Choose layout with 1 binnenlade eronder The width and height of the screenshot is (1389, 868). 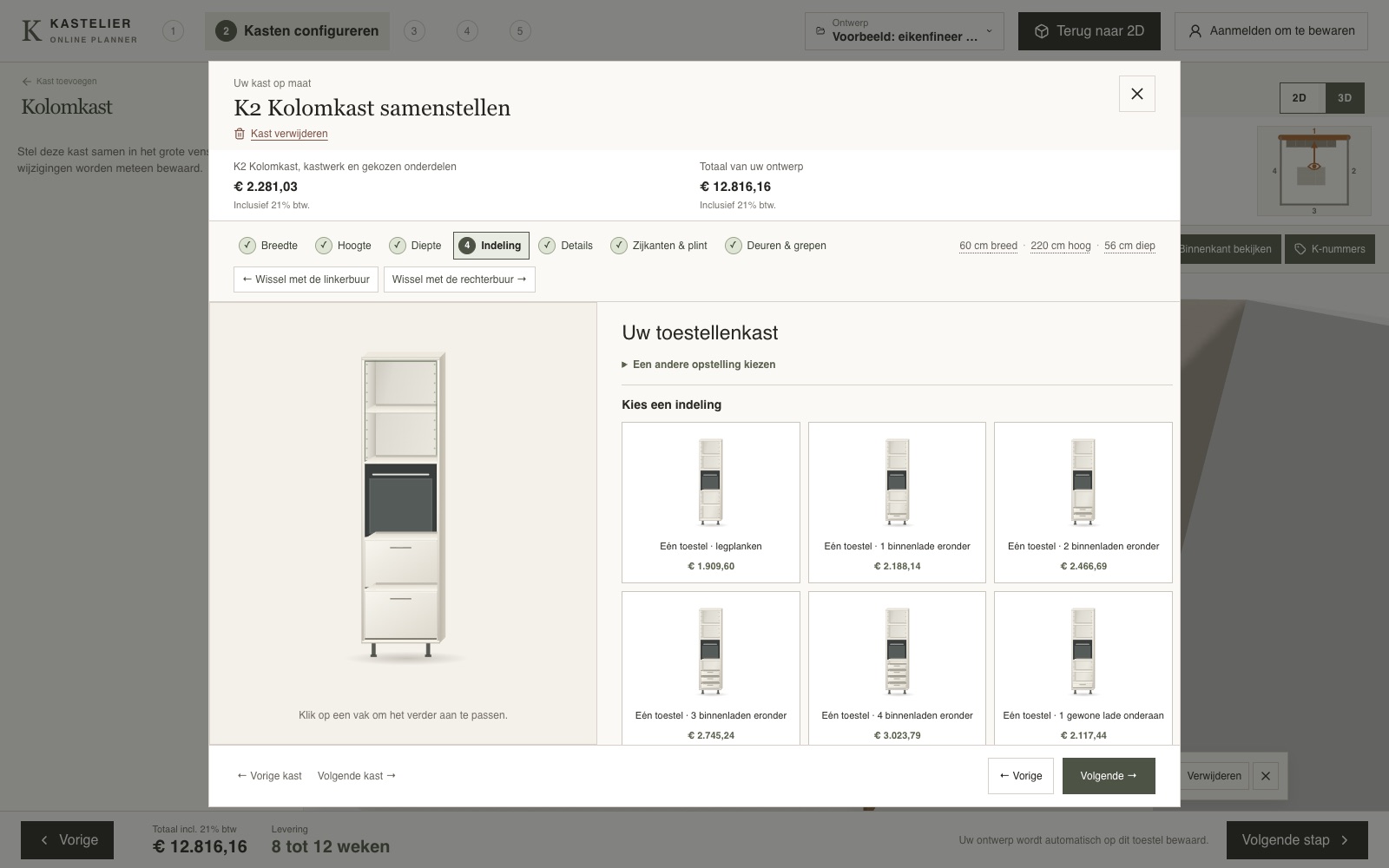[897, 503]
